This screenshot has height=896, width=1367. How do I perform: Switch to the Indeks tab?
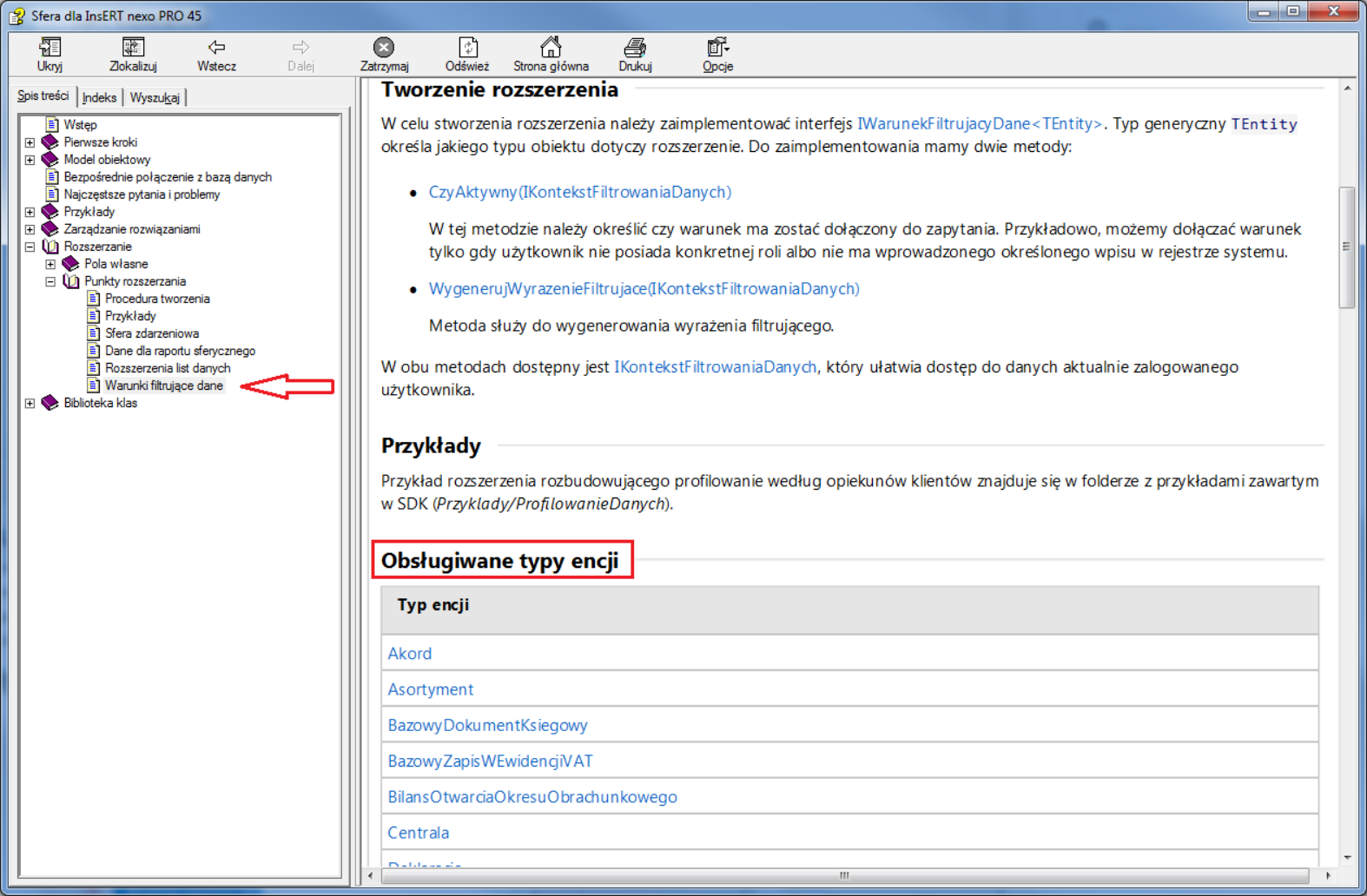point(99,97)
